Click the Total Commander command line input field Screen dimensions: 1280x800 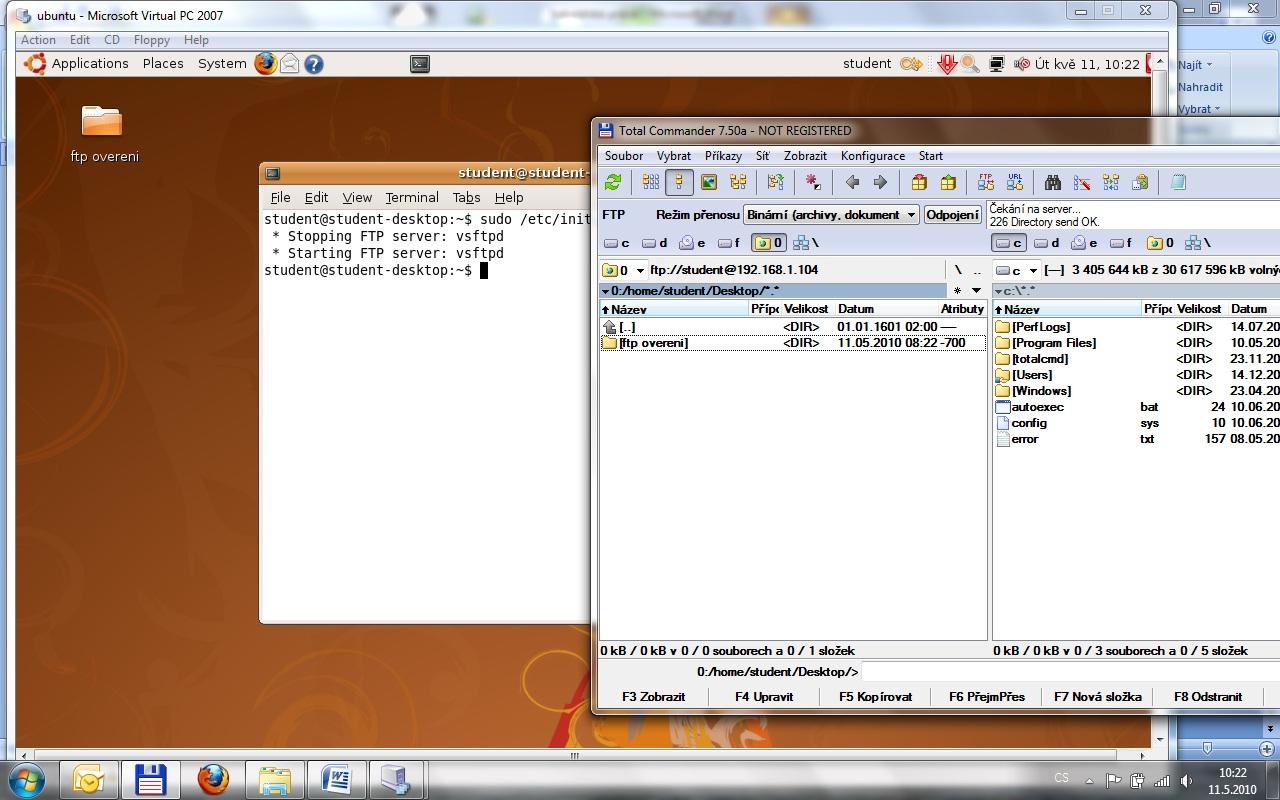click(x=1069, y=672)
